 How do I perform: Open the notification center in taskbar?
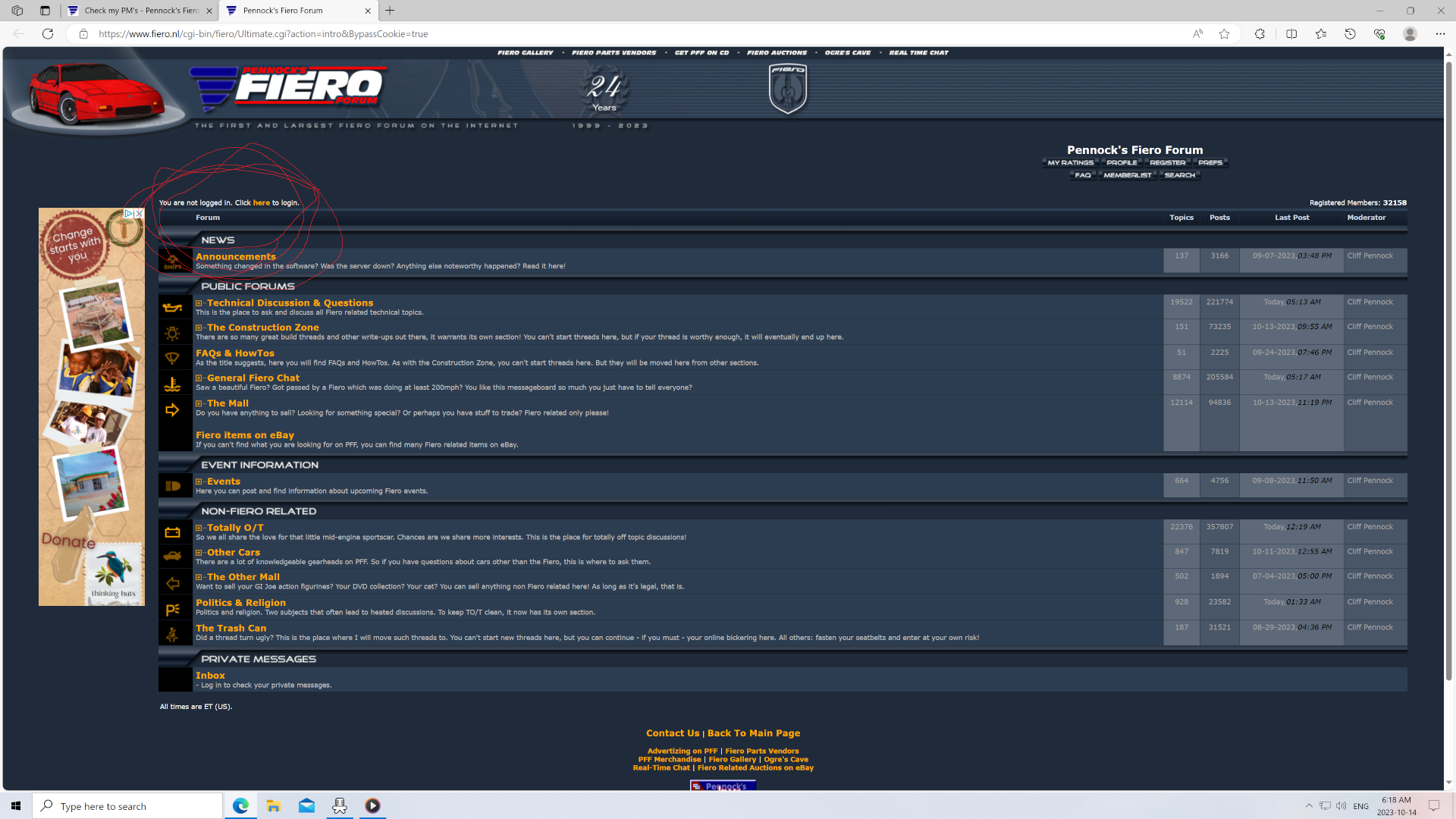[1434, 805]
